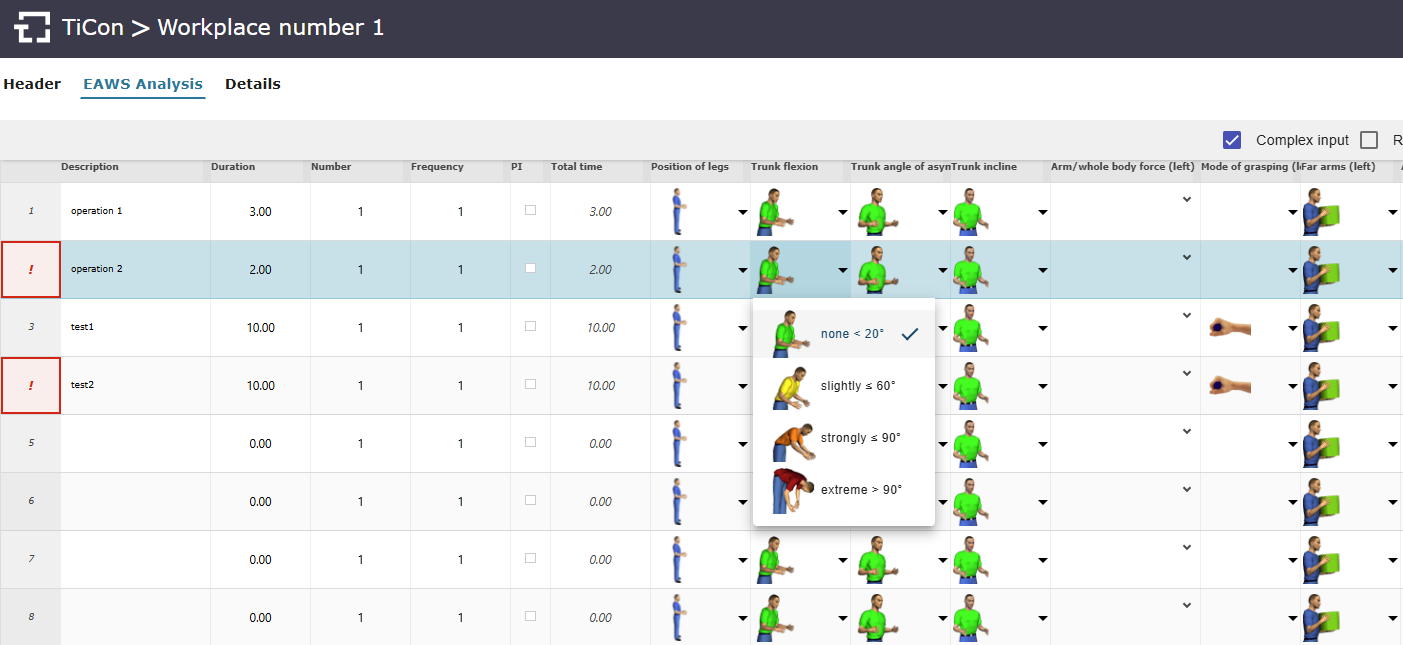The height and width of the screenshot is (645, 1403).
Task: Click the red warning icon on operation 2
Action: [31, 270]
